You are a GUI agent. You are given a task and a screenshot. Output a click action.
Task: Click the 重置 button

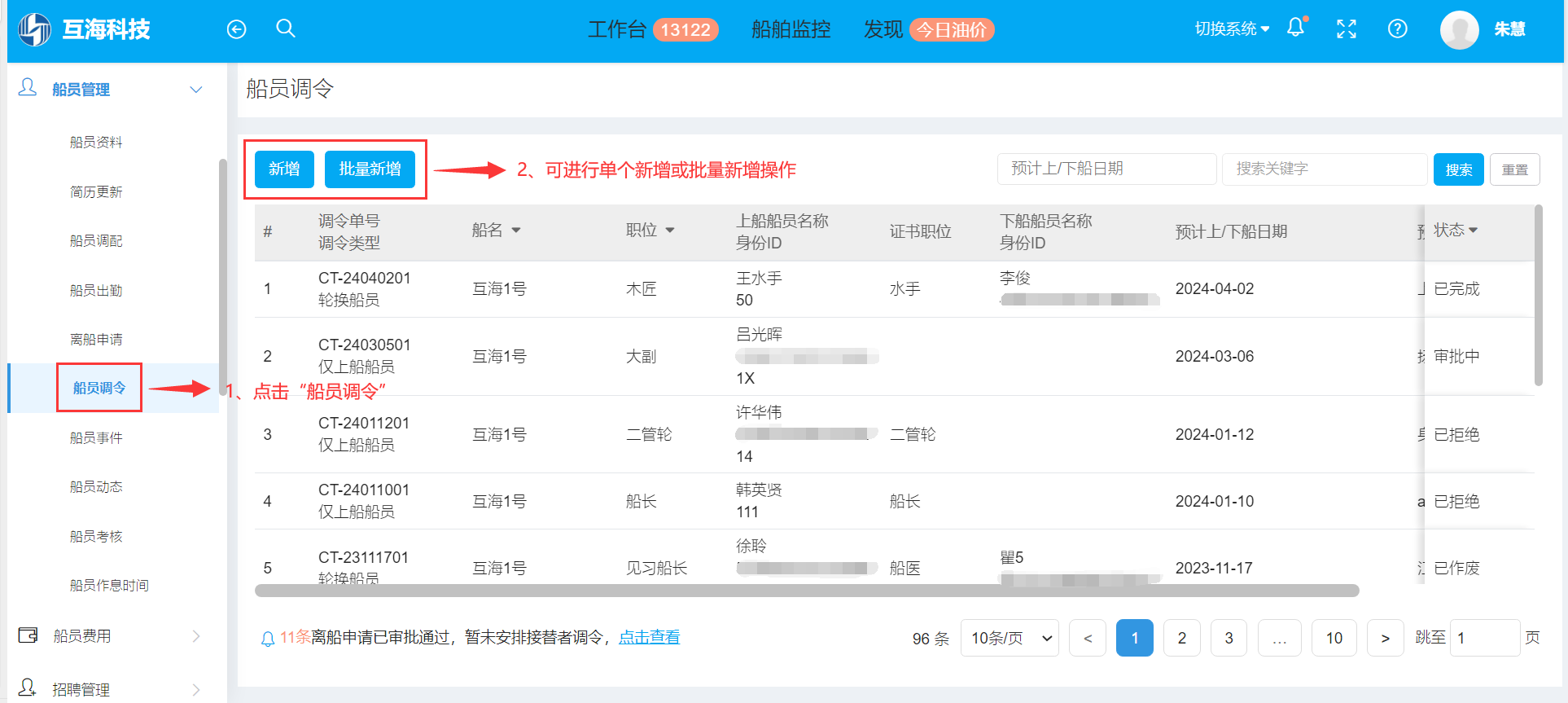pos(1514,169)
